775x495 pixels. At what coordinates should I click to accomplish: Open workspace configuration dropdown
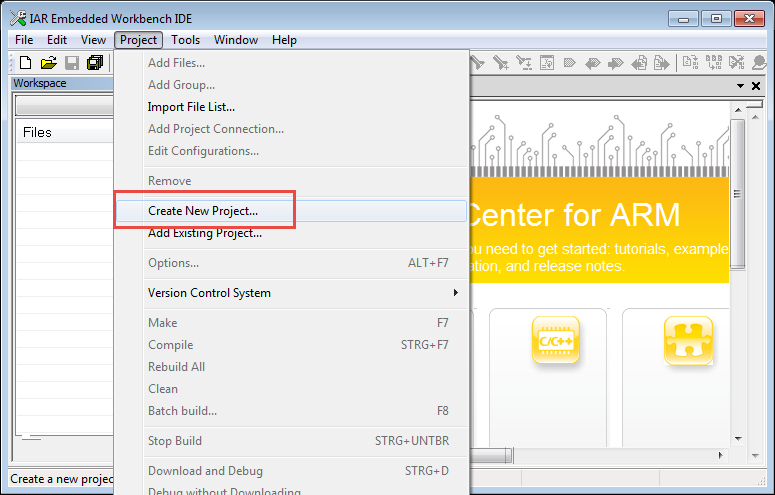[x=64, y=106]
